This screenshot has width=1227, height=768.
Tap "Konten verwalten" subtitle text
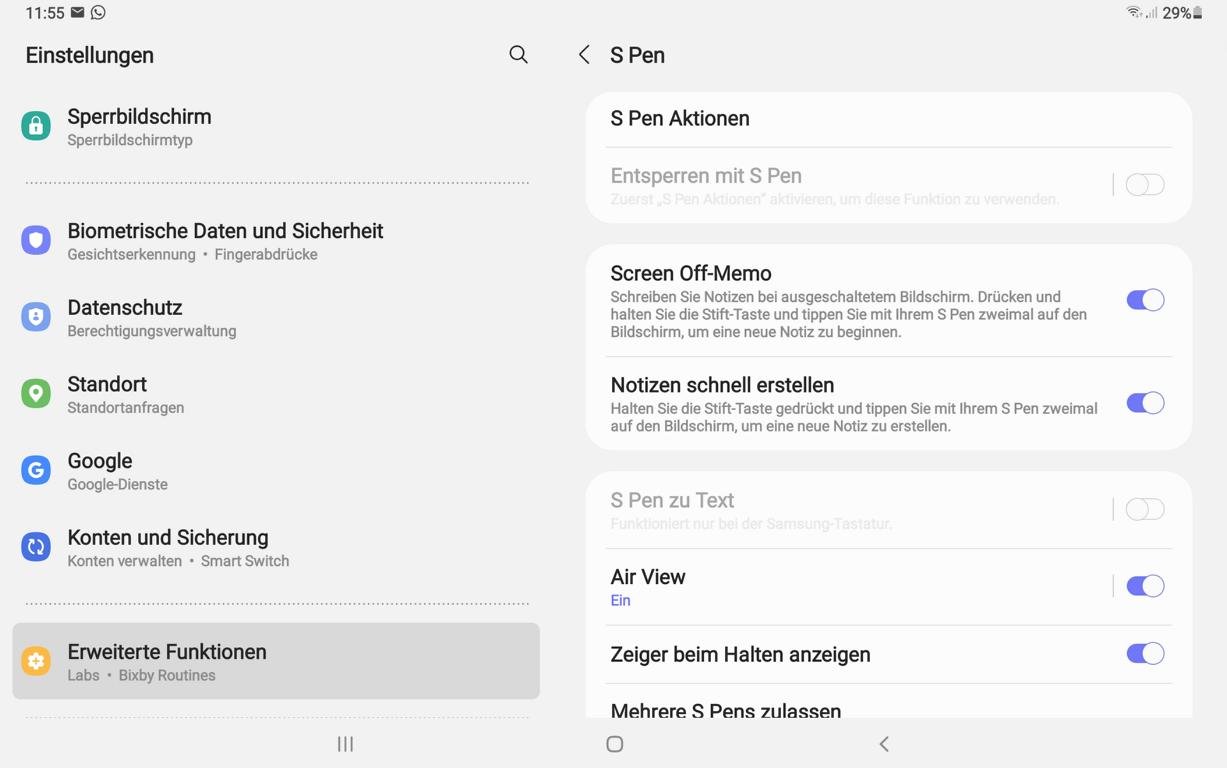click(x=125, y=562)
